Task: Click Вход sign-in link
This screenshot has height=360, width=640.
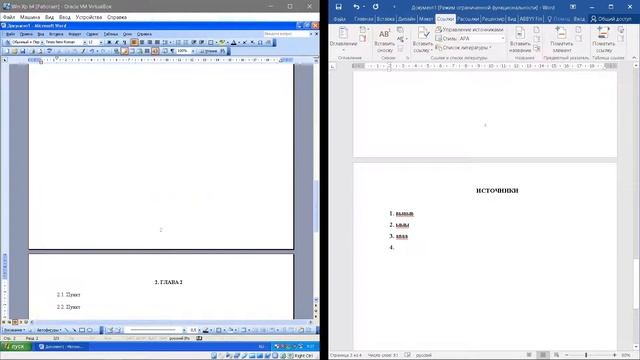Action: tap(579, 19)
